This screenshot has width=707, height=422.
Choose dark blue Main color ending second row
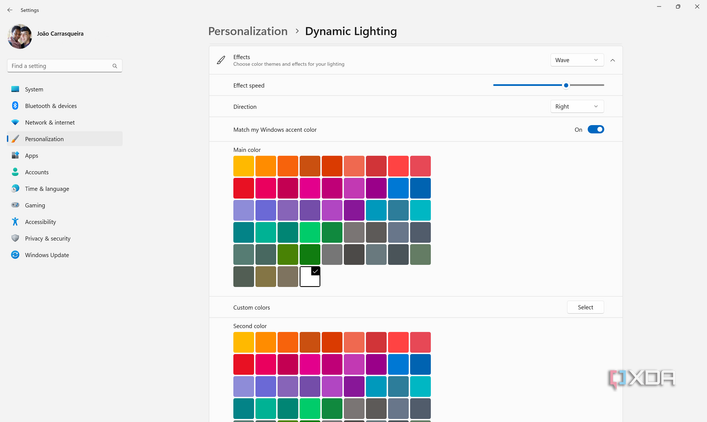point(420,188)
